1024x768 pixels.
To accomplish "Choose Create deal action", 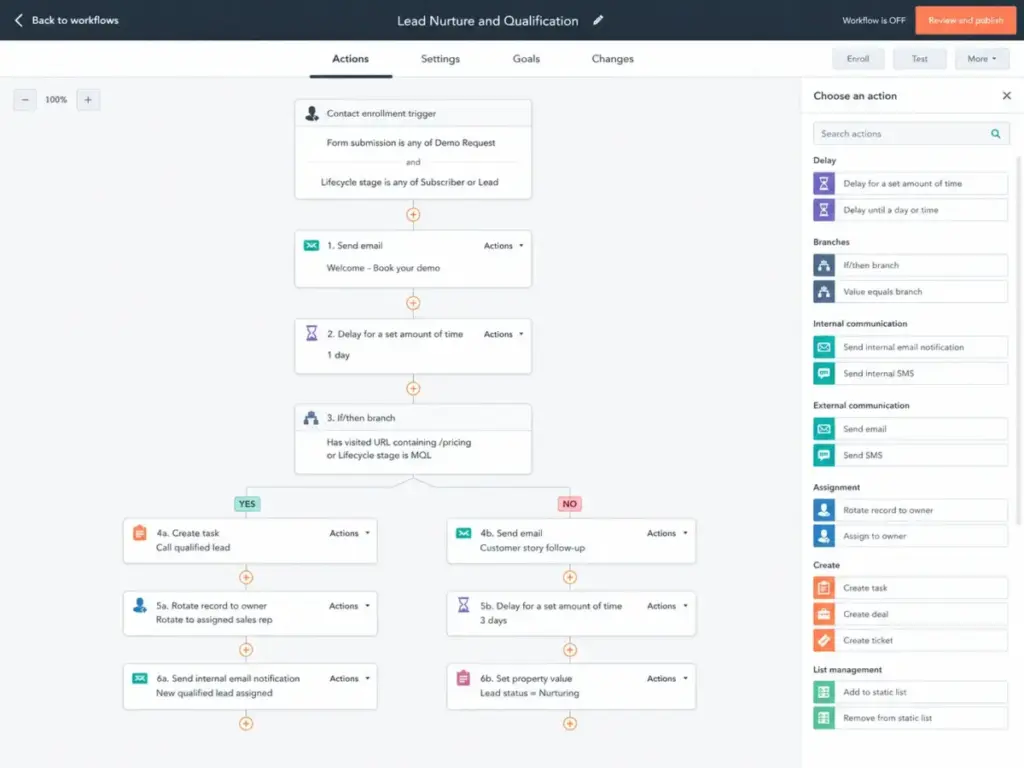I will pos(910,614).
